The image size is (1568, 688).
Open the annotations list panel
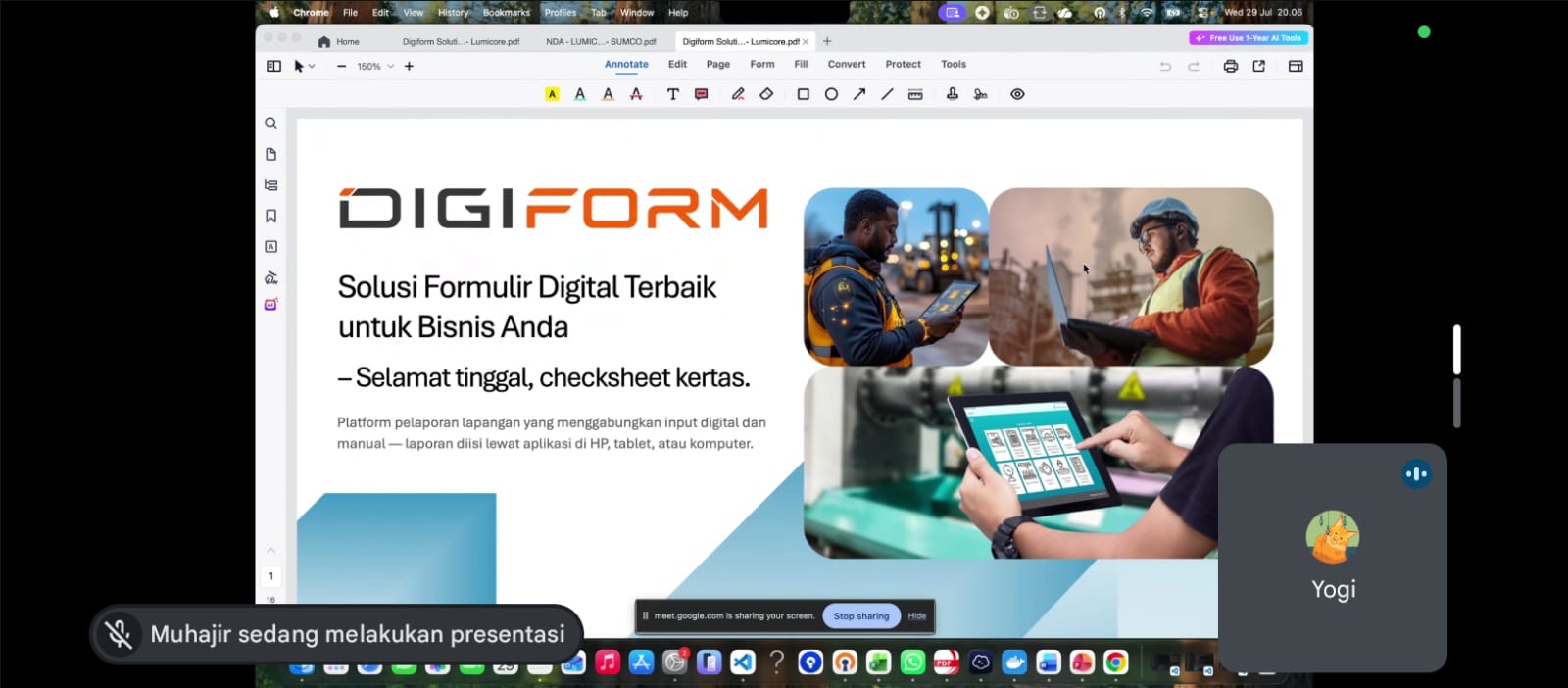click(x=270, y=247)
